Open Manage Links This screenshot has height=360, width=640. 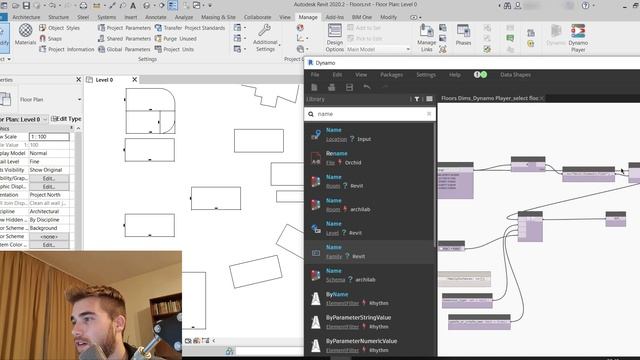coord(427,38)
